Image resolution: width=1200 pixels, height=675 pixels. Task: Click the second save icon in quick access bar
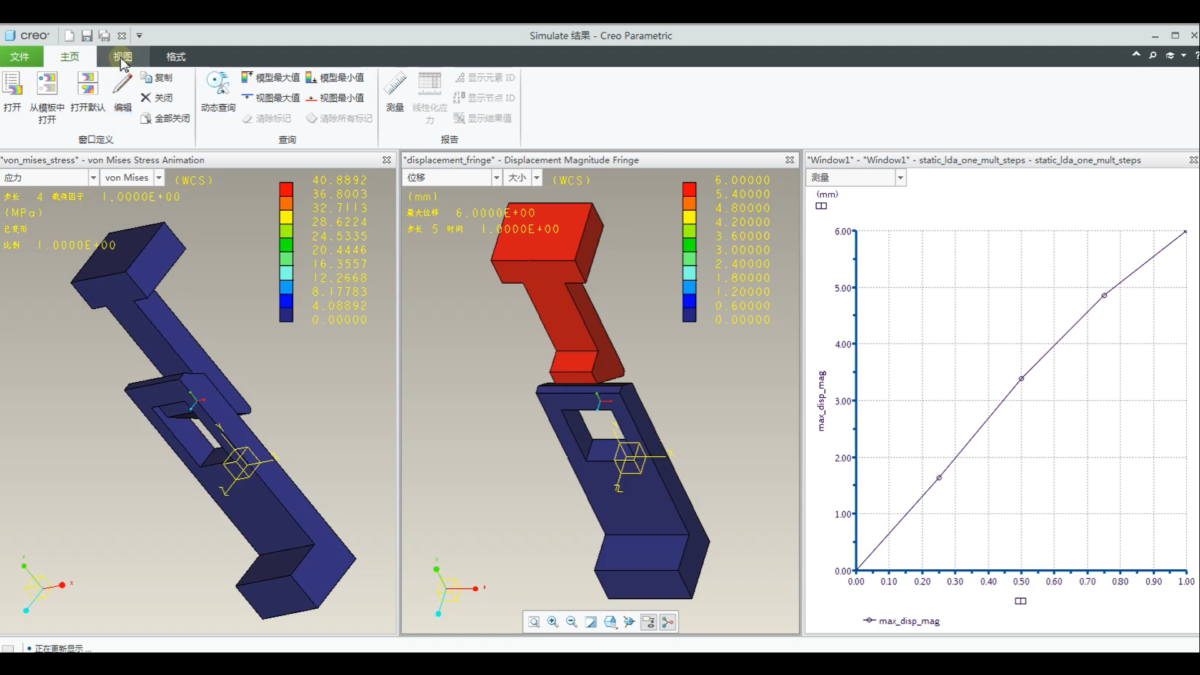104,36
